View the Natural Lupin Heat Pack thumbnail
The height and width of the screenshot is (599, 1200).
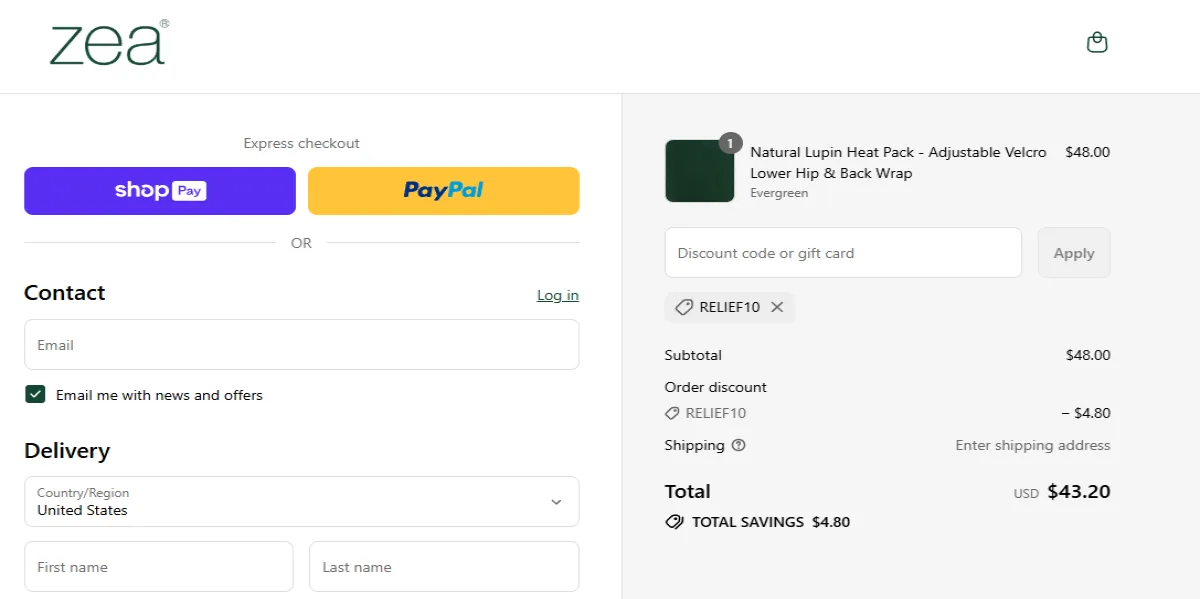[x=699, y=170]
